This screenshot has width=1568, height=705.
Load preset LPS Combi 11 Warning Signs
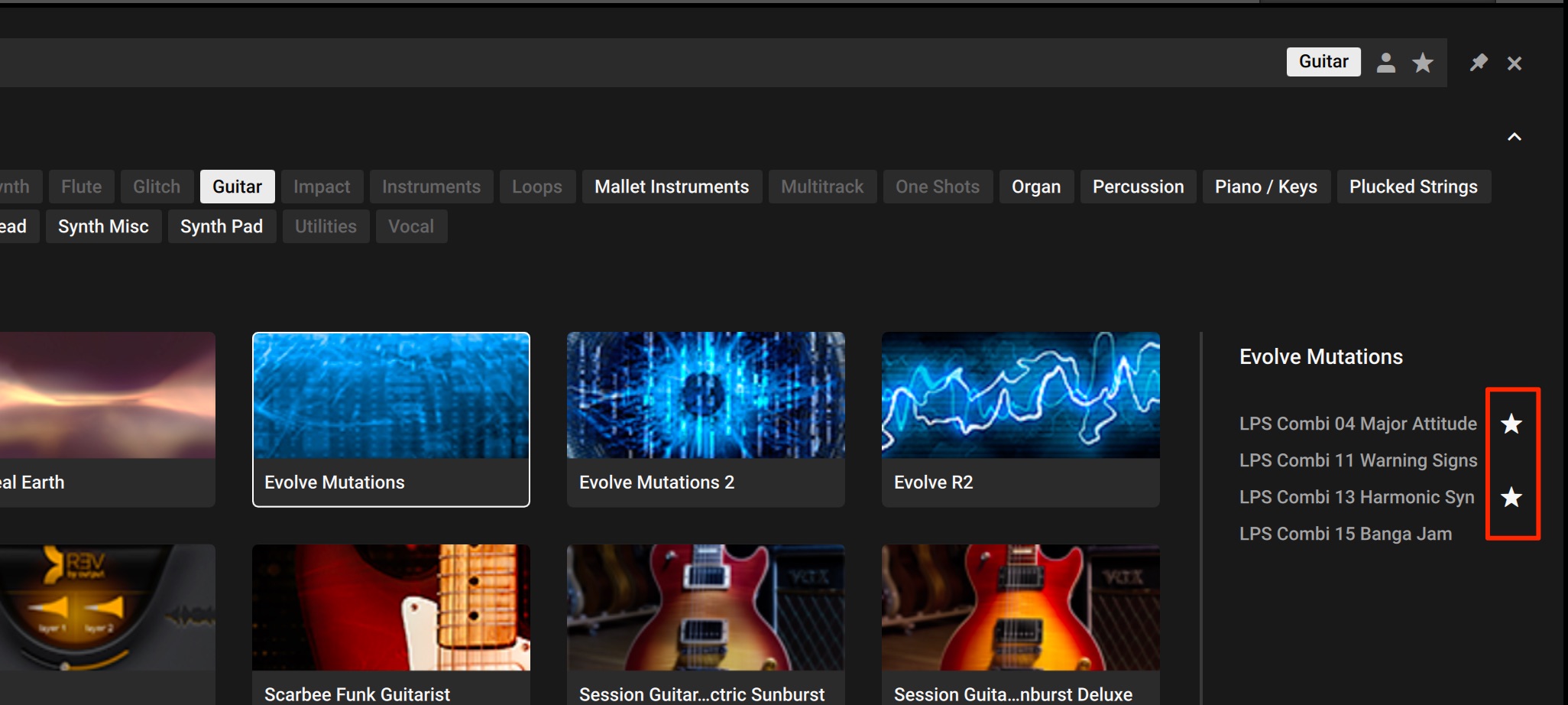click(x=1358, y=460)
